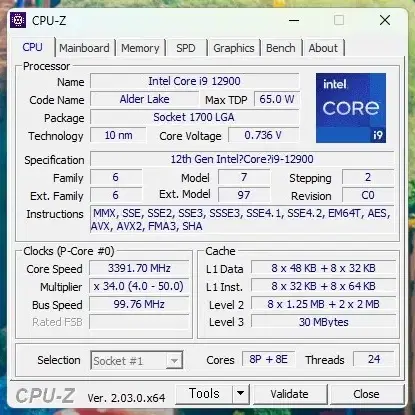Click the 30 MBytes Level 3 value
The height and width of the screenshot is (415, 415).
323,322
